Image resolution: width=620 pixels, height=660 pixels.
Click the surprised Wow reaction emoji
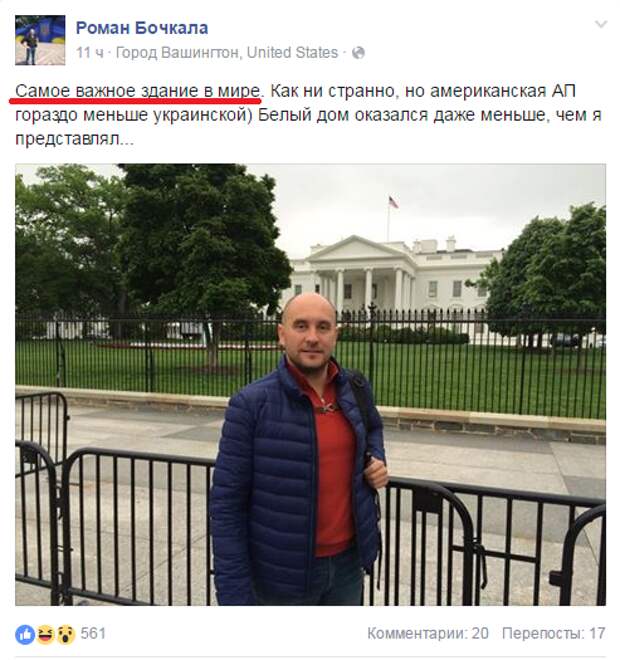click(x=65, y=634)
